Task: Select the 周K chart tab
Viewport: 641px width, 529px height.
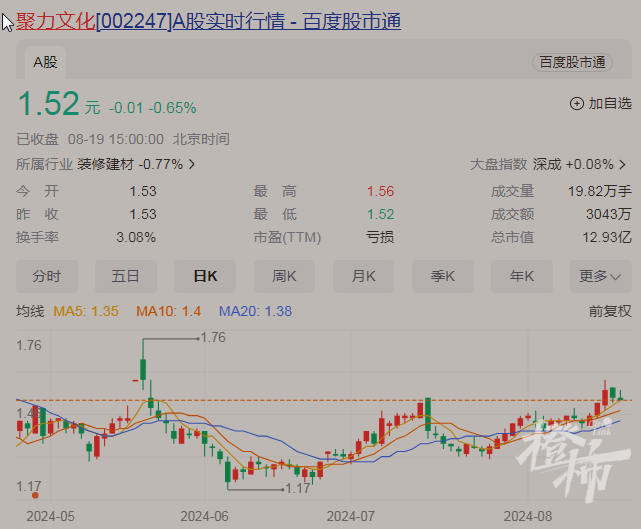Action: point(284,276)
